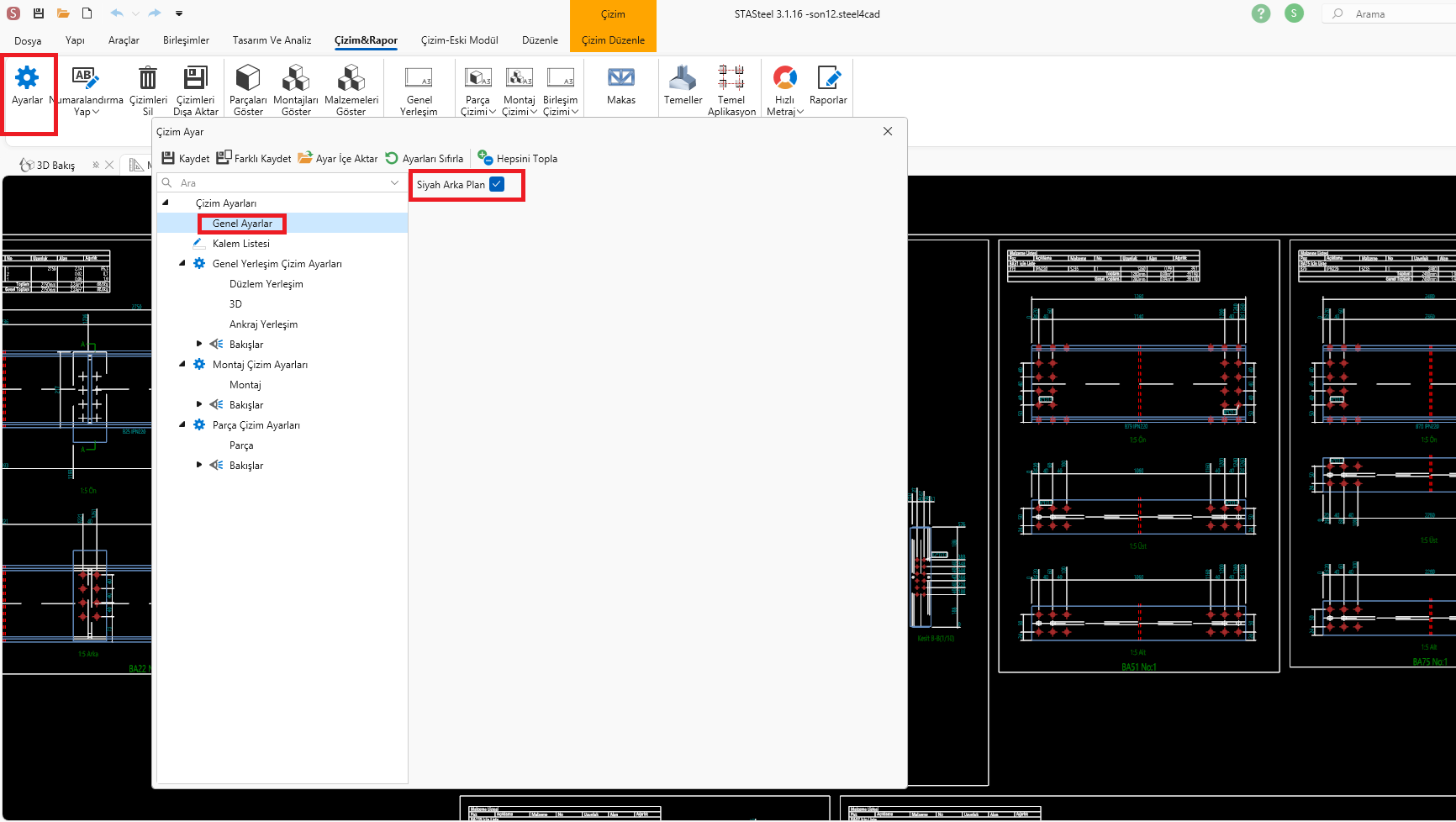Screen dimensions: 1456x822
Task: Click the Parçaları Göster icon
Action: (248, 79)
